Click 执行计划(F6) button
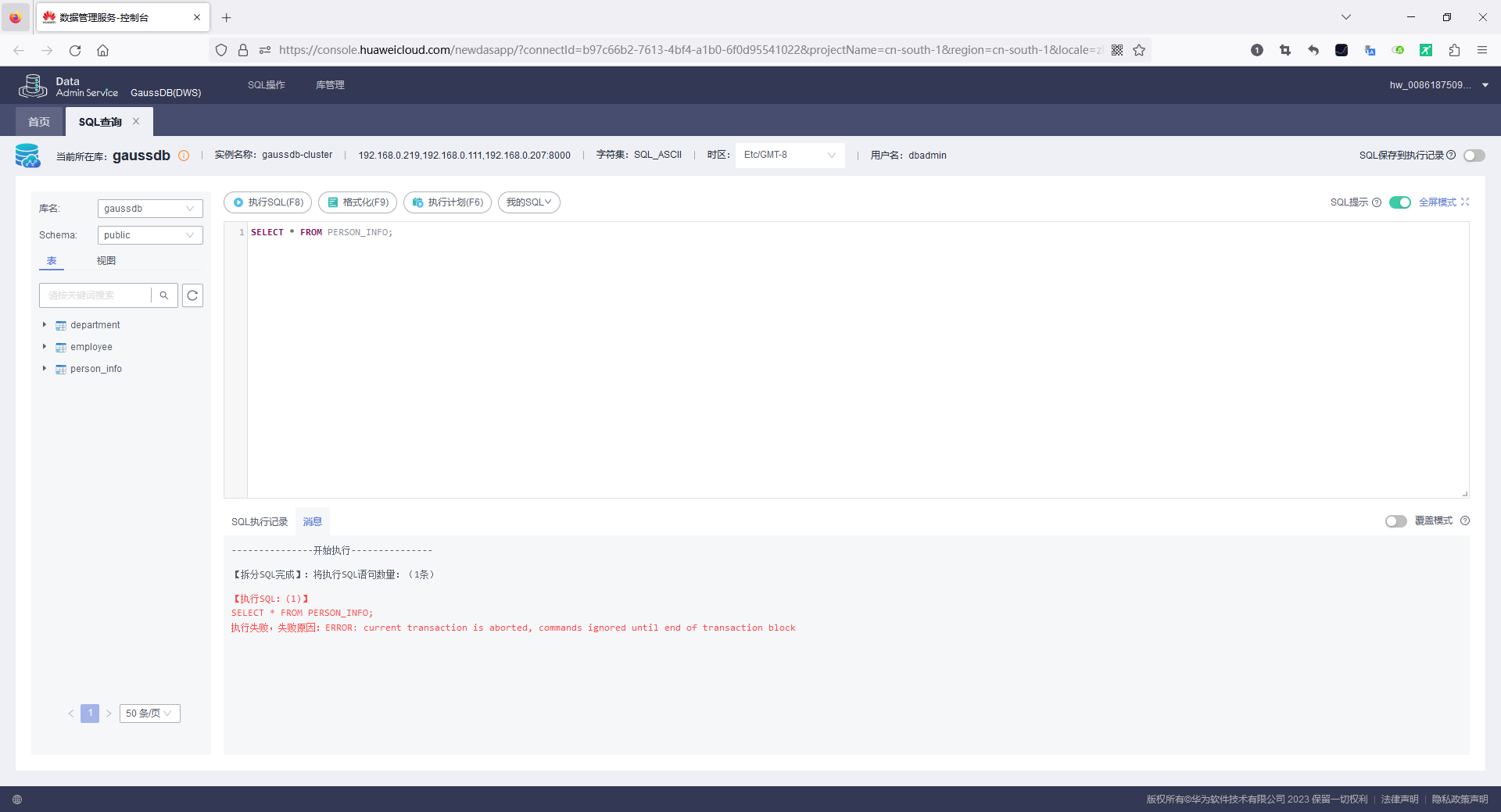1501x812 pixels. (448, 202)
